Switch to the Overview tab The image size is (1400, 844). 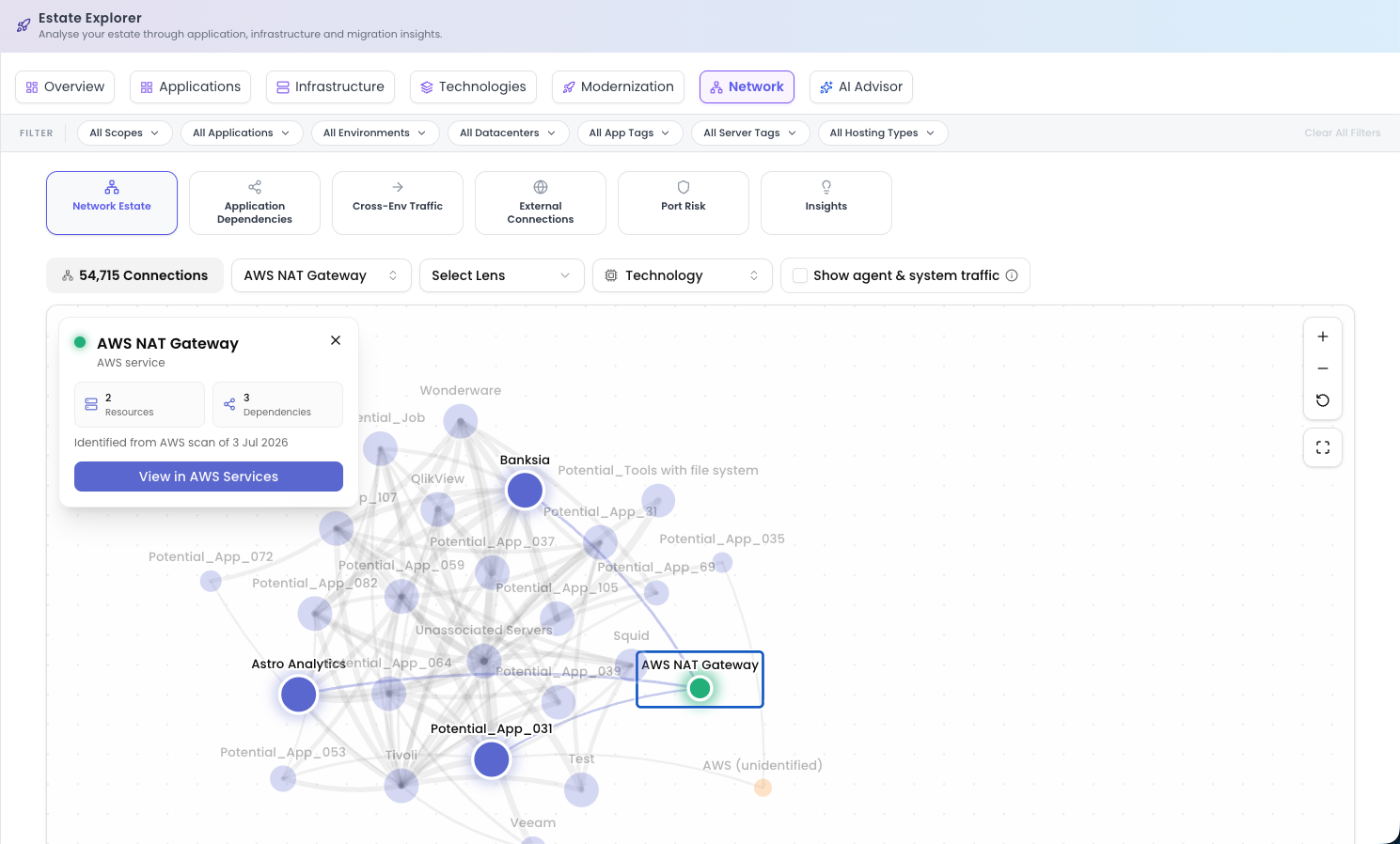(x=65, y=86)
